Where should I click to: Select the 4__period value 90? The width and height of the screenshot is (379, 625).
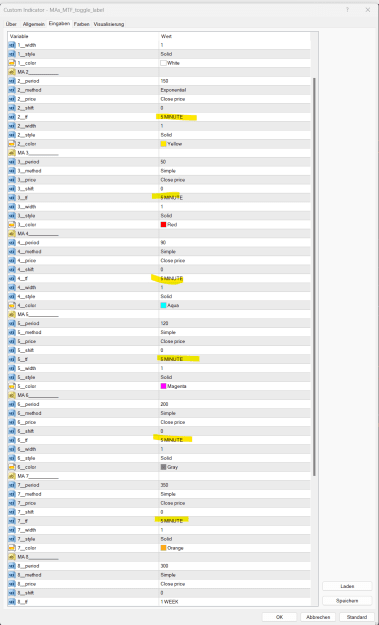tap(163, 243)
